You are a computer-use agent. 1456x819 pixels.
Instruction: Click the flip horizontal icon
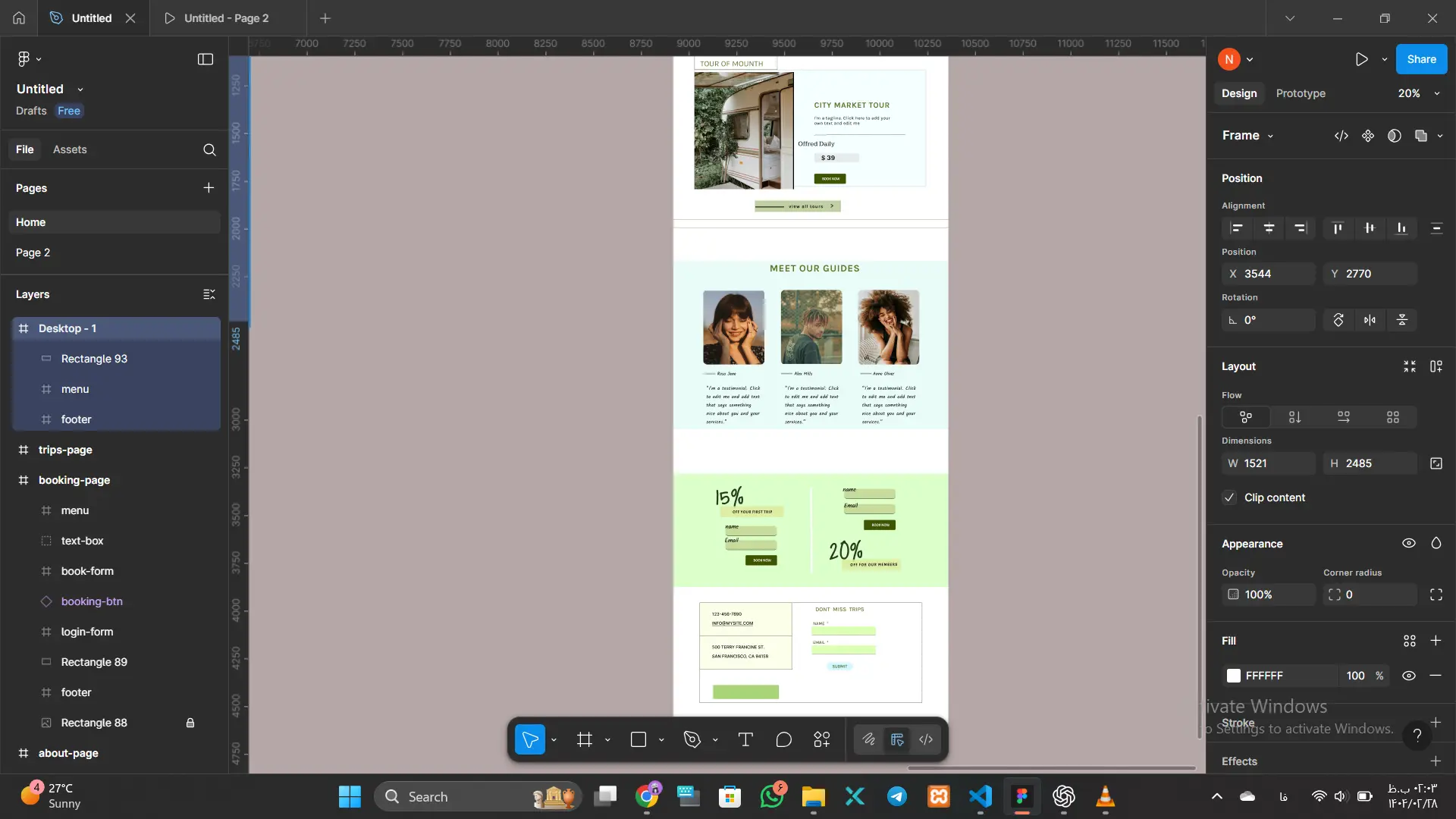[1370, 320]
